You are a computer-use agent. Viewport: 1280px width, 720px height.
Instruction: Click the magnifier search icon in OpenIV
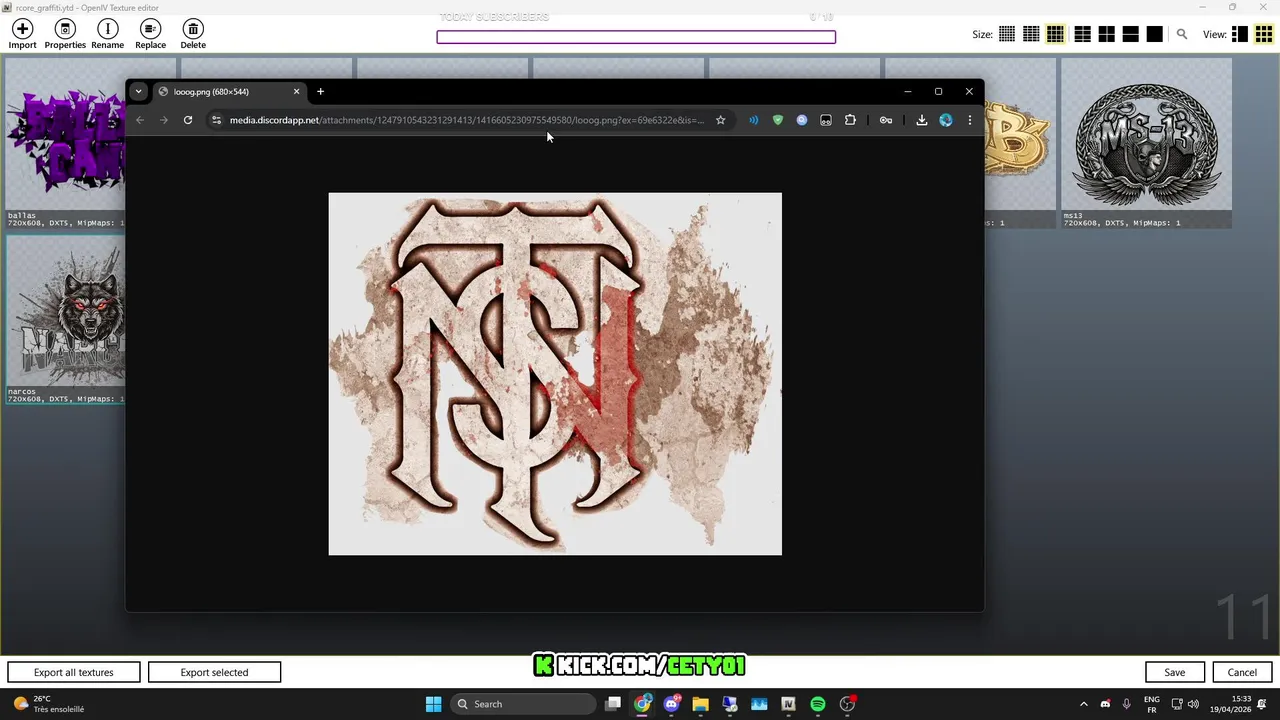pos(1182,34)
